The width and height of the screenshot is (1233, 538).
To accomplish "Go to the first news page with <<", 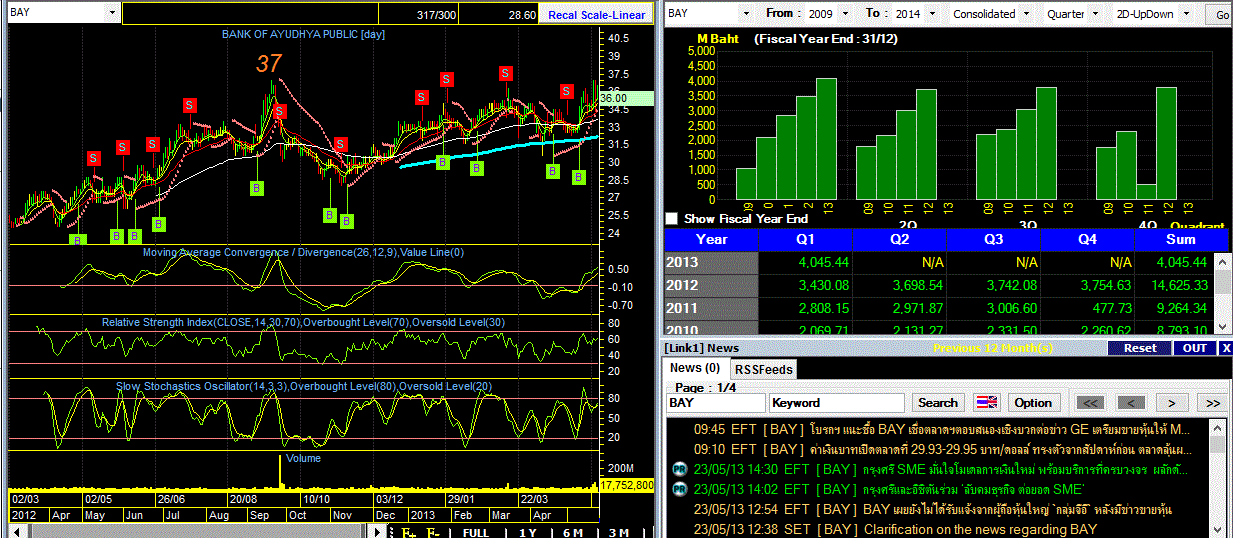I will pos(1090,403).
